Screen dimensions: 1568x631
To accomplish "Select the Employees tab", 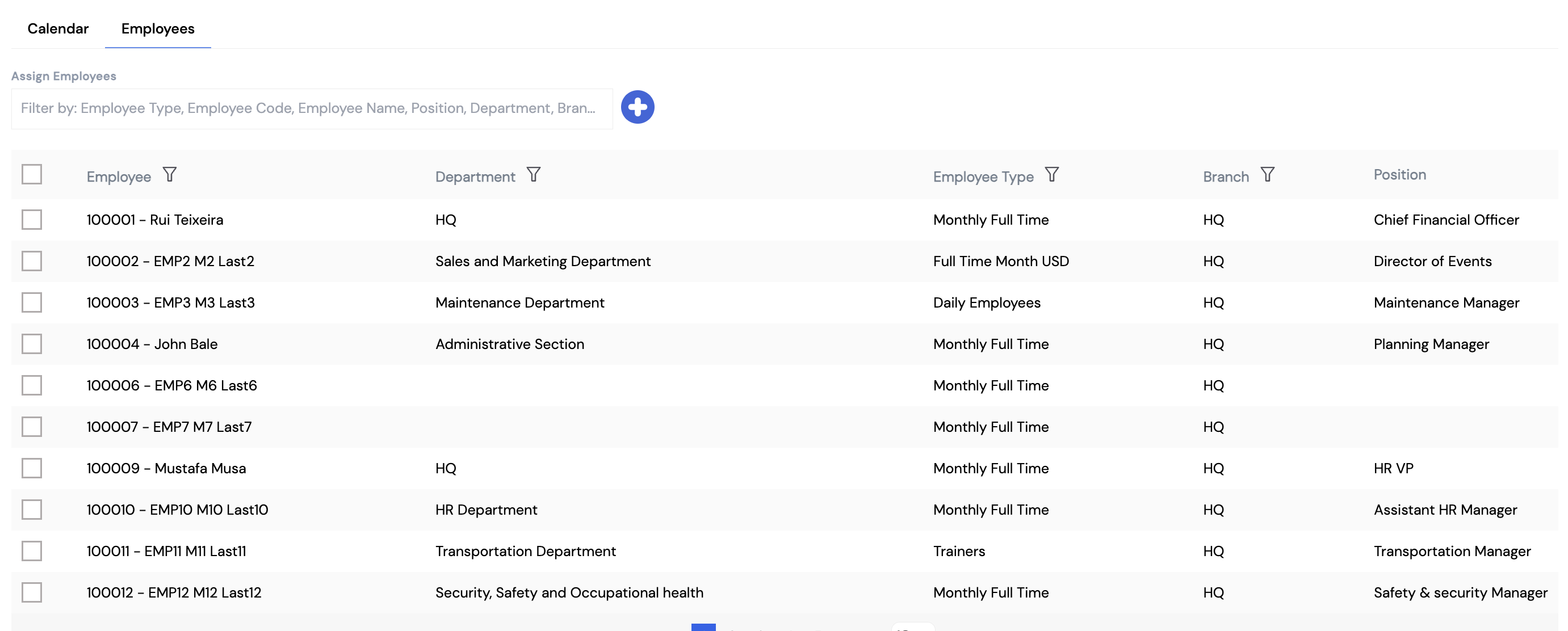I will 158,28.
